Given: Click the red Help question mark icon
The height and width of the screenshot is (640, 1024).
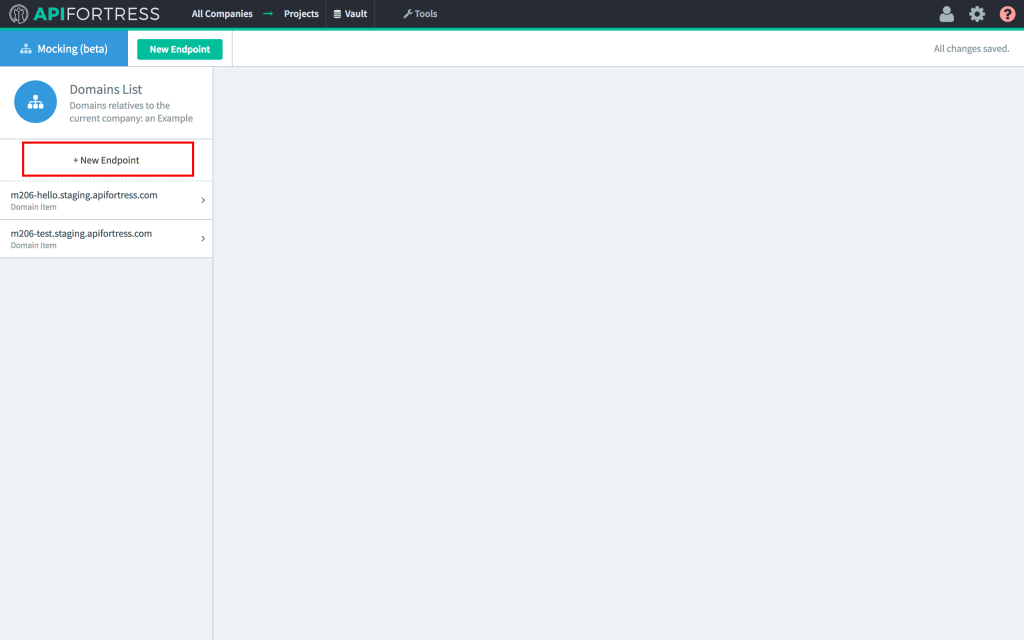Looking at the screenshot, I should click(1007, 13).
